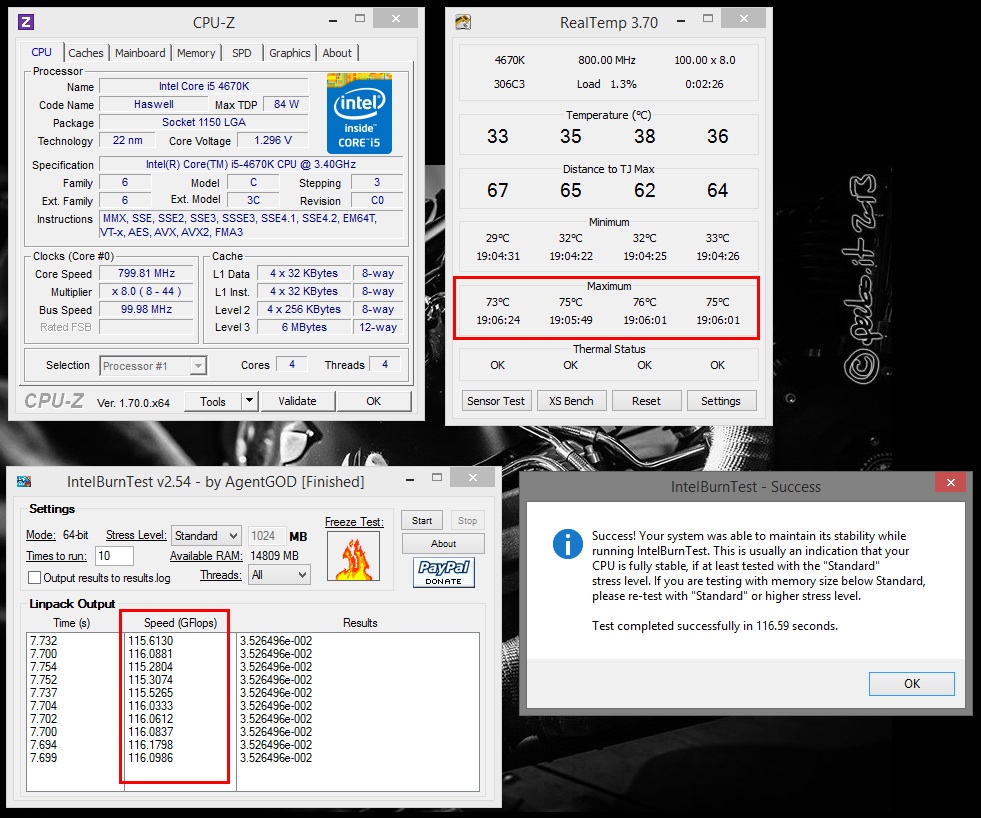Minimize the RealTemp window

tap(681, 19)
